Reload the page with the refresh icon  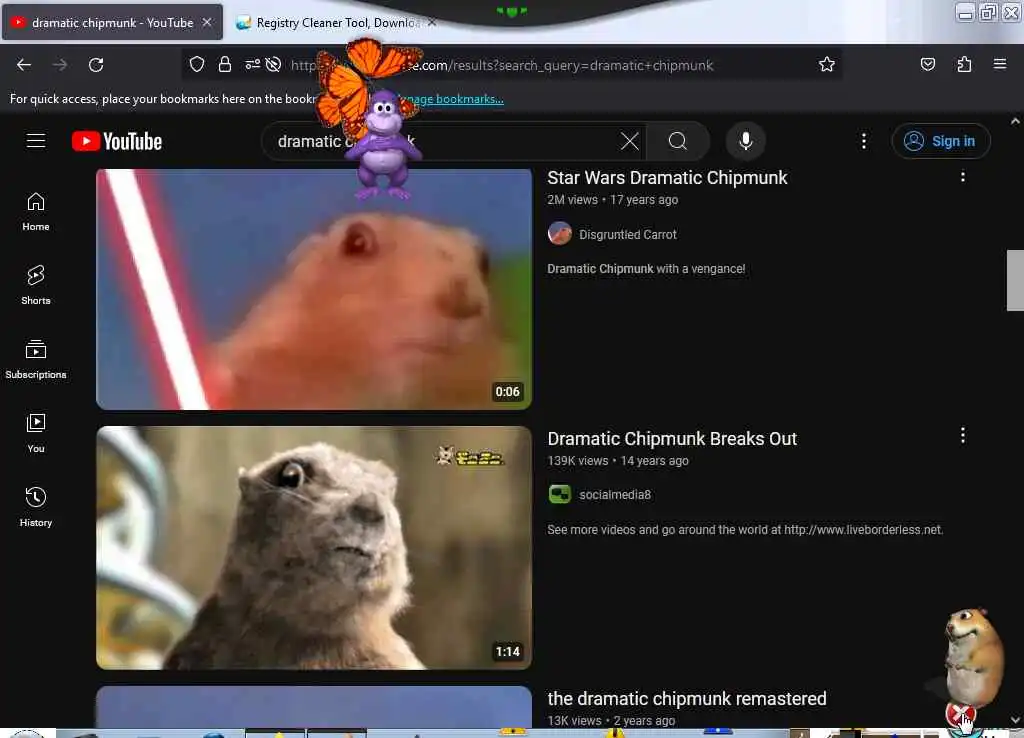[96, 65]
